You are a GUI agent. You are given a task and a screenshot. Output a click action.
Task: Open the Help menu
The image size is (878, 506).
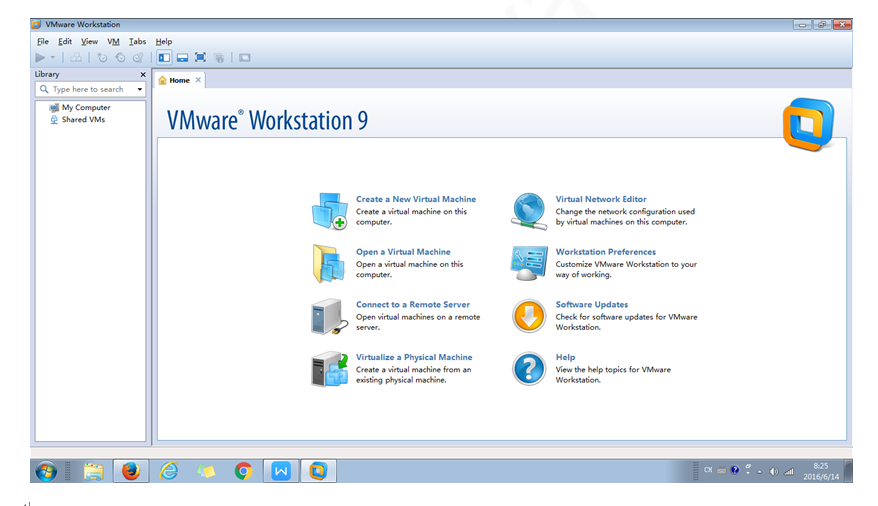[x=164, y=41]
